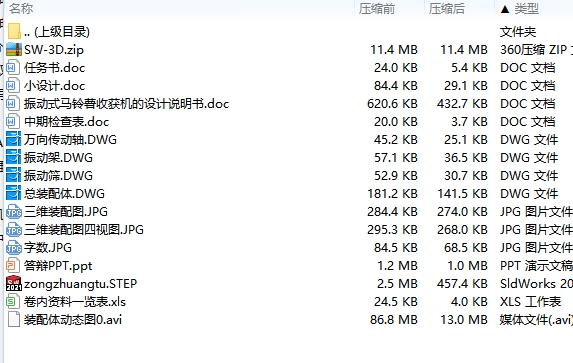The width and height of the screenshot is (573, 363).
Task: Toggle the sort arrow beside 类型
Action: coord(505,9)
